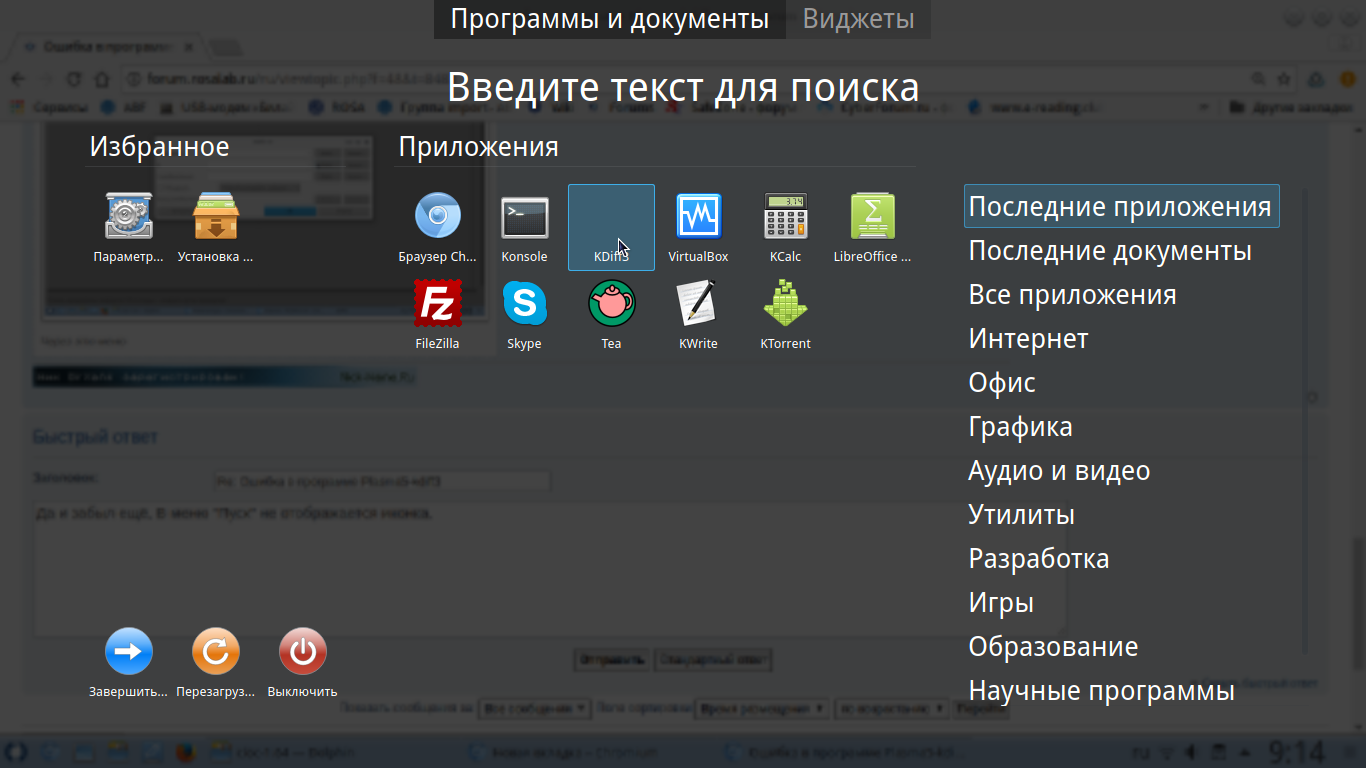Screen dimensions: 1366x768
Task: Focus the Введите текст для поиска search field
Action: (683, 87)
